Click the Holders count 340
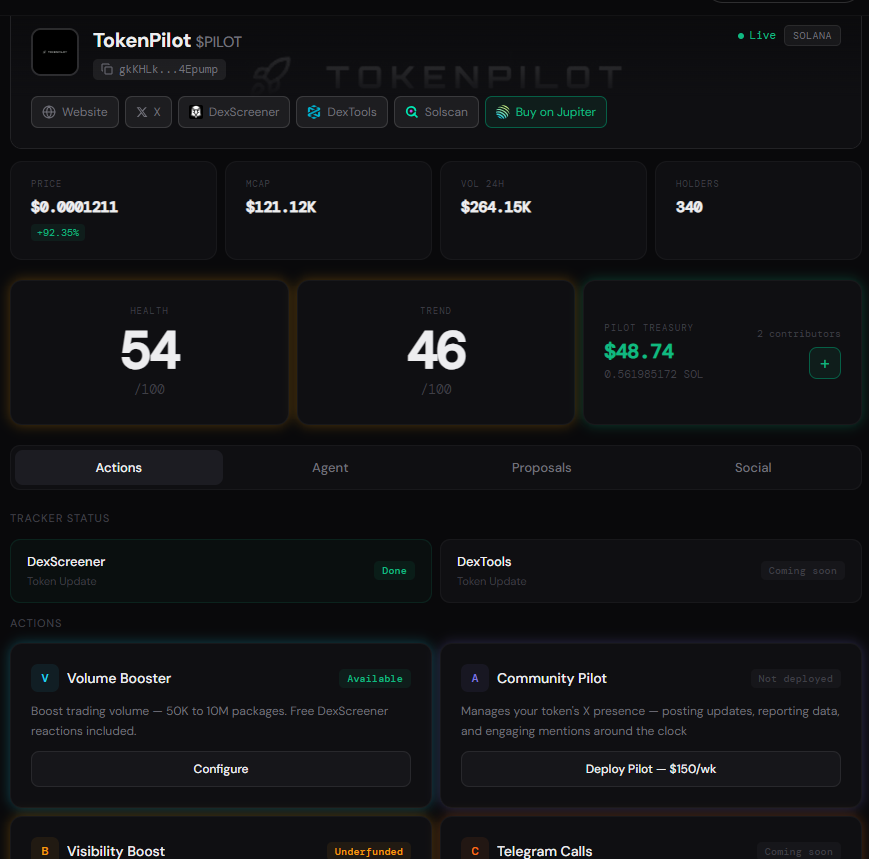The height and width of the screenshot is (859, 869). [689, 207]
